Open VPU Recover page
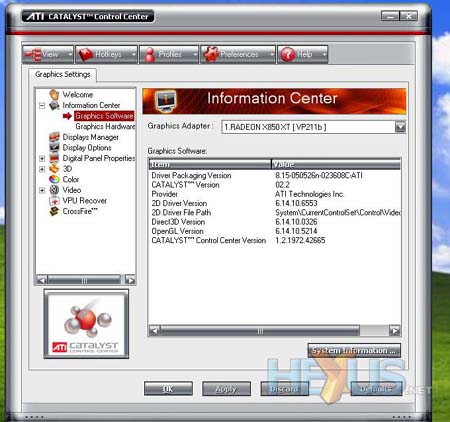The image size is (450, 422). click(85, 201)
